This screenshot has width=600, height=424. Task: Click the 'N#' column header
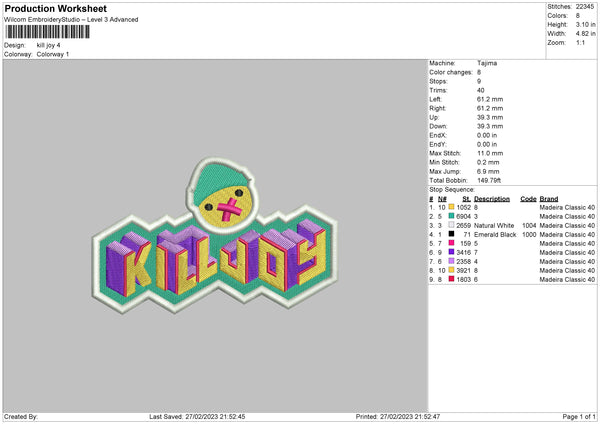[x=442, y=199]
